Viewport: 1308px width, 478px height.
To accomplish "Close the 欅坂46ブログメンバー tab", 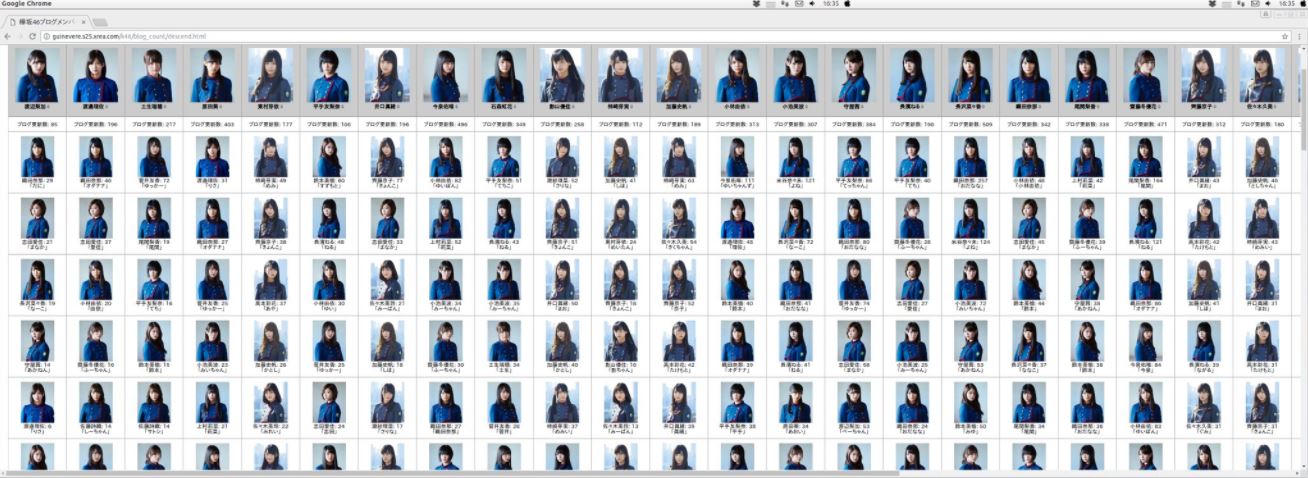I will pyautogui.click(x=83, y=20).
